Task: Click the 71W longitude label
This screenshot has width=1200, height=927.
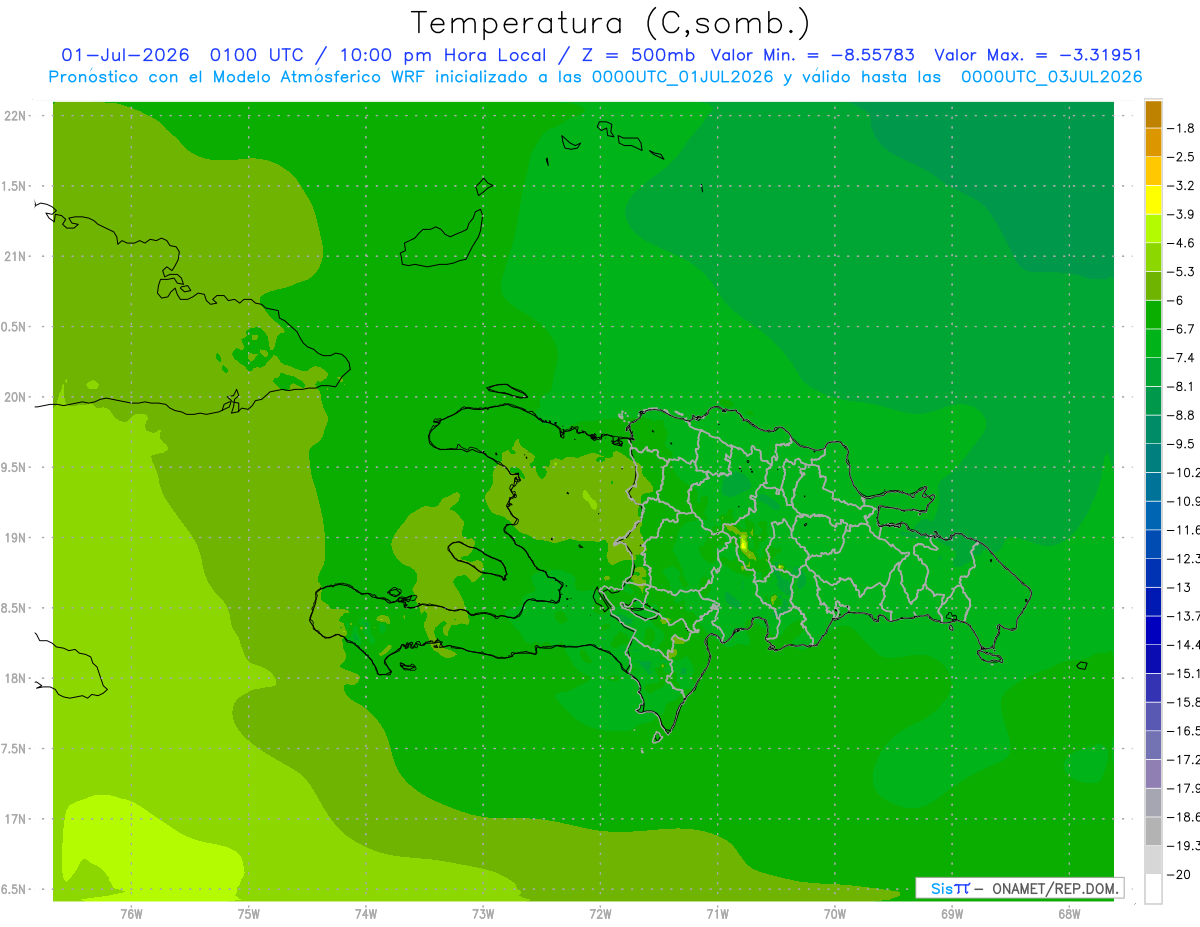Action: (x=717, y=913)
